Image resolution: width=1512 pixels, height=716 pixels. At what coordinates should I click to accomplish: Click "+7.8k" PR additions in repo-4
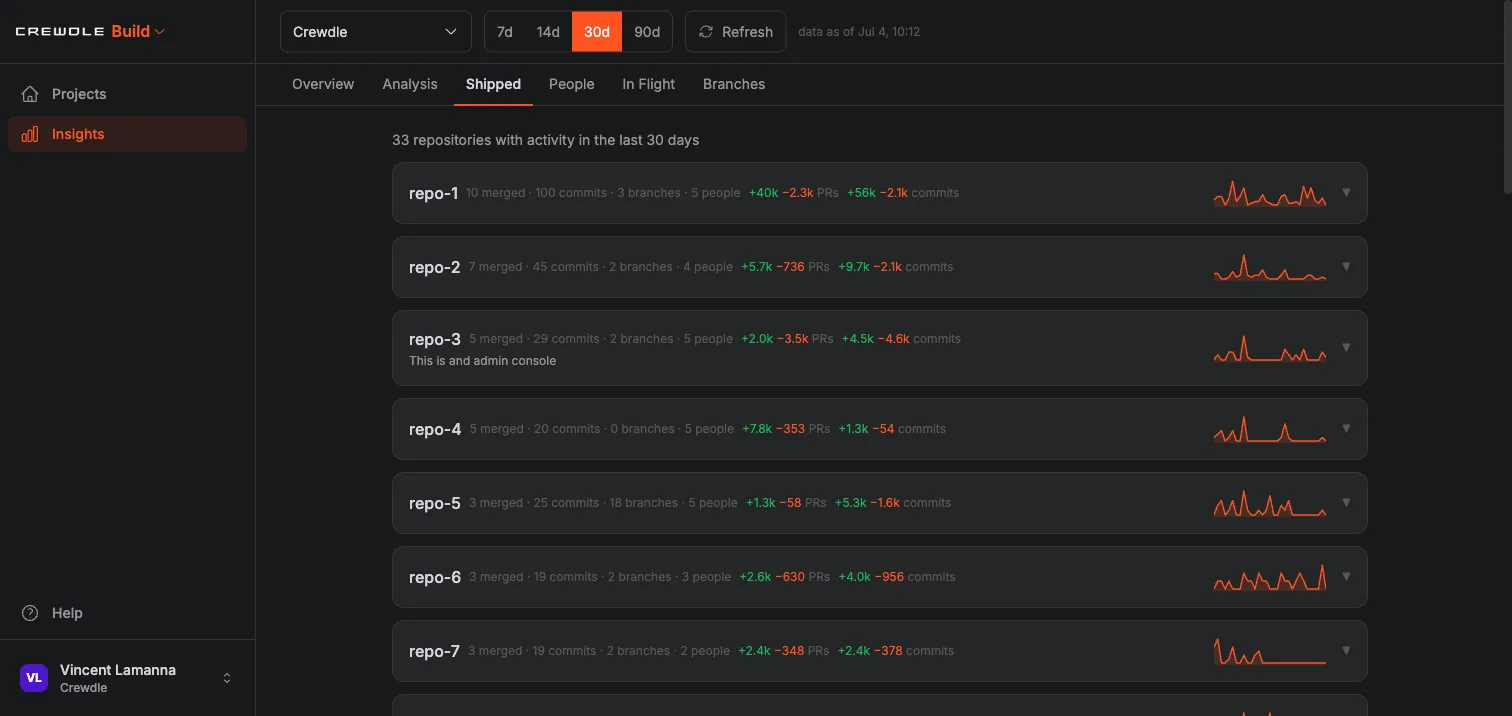(757, 429)
